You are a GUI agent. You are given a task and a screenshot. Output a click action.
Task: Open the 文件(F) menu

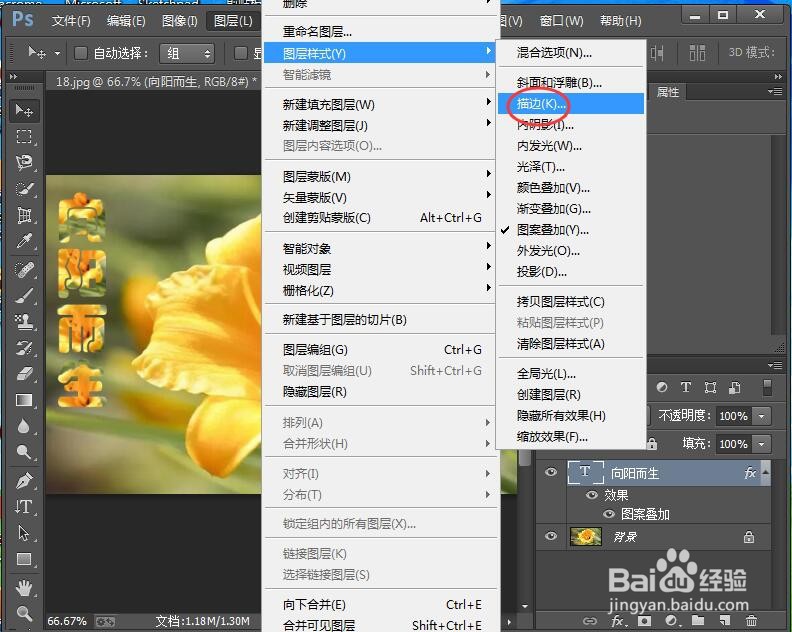click(x=71, y=21)
